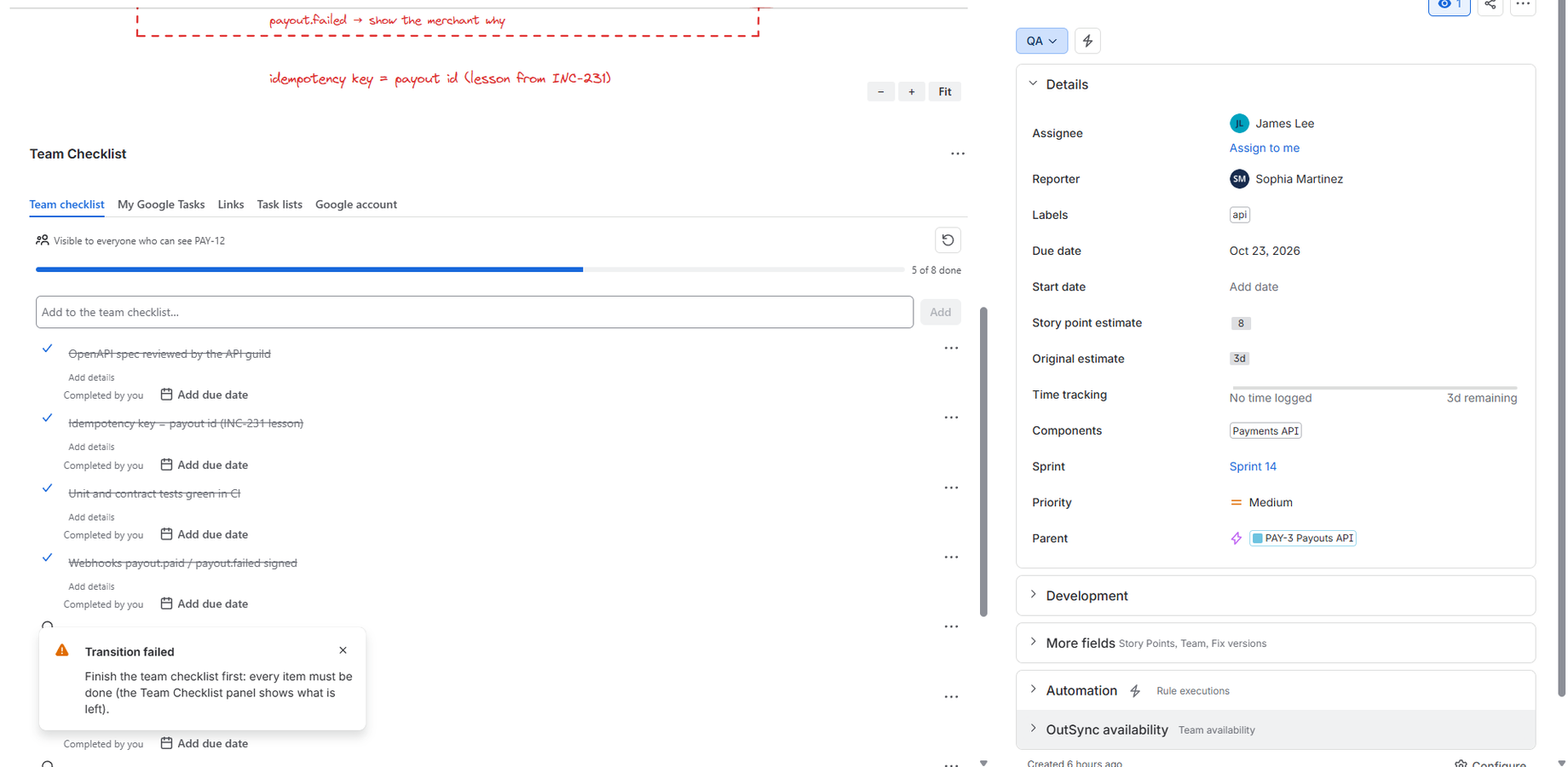
Task: Click the parent epic lightning icon
Action: pyautogui.click(x=1237, y=539)
